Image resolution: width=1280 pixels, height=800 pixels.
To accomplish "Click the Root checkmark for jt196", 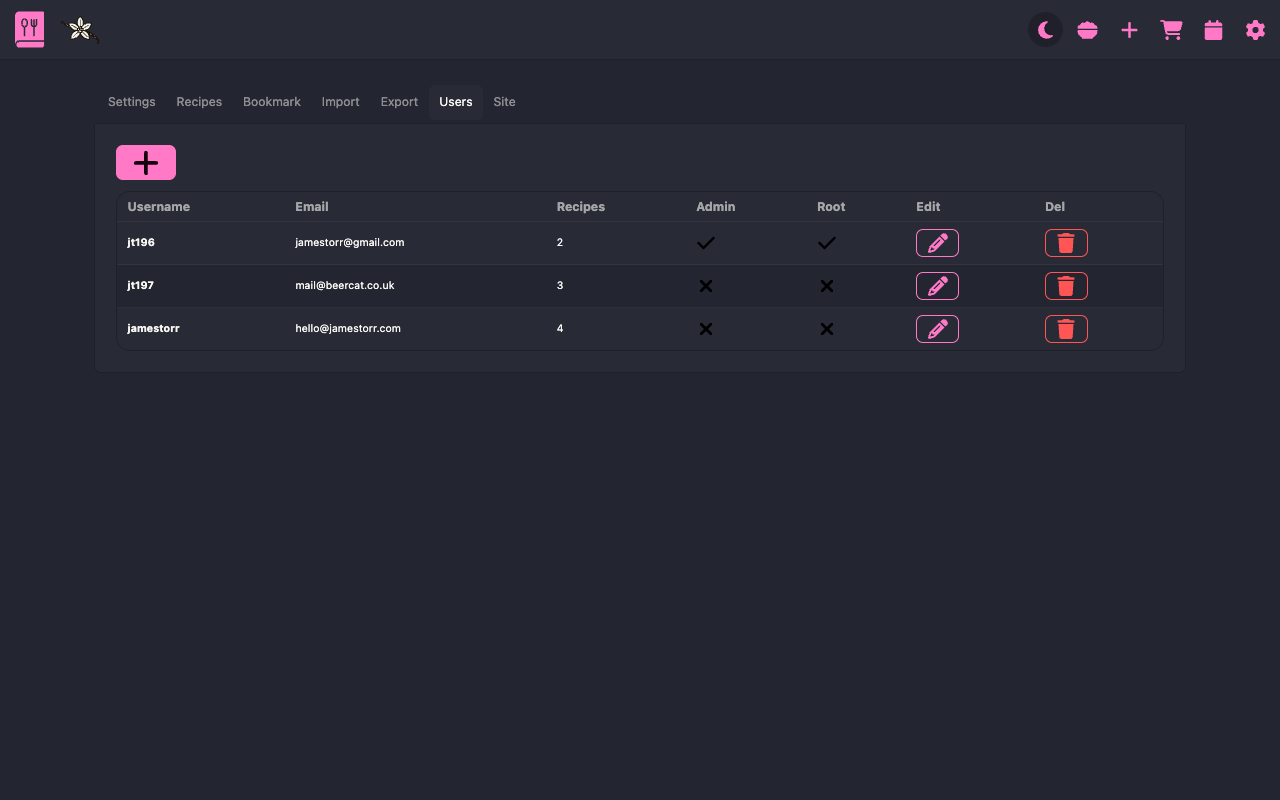I will coord(827,243).
